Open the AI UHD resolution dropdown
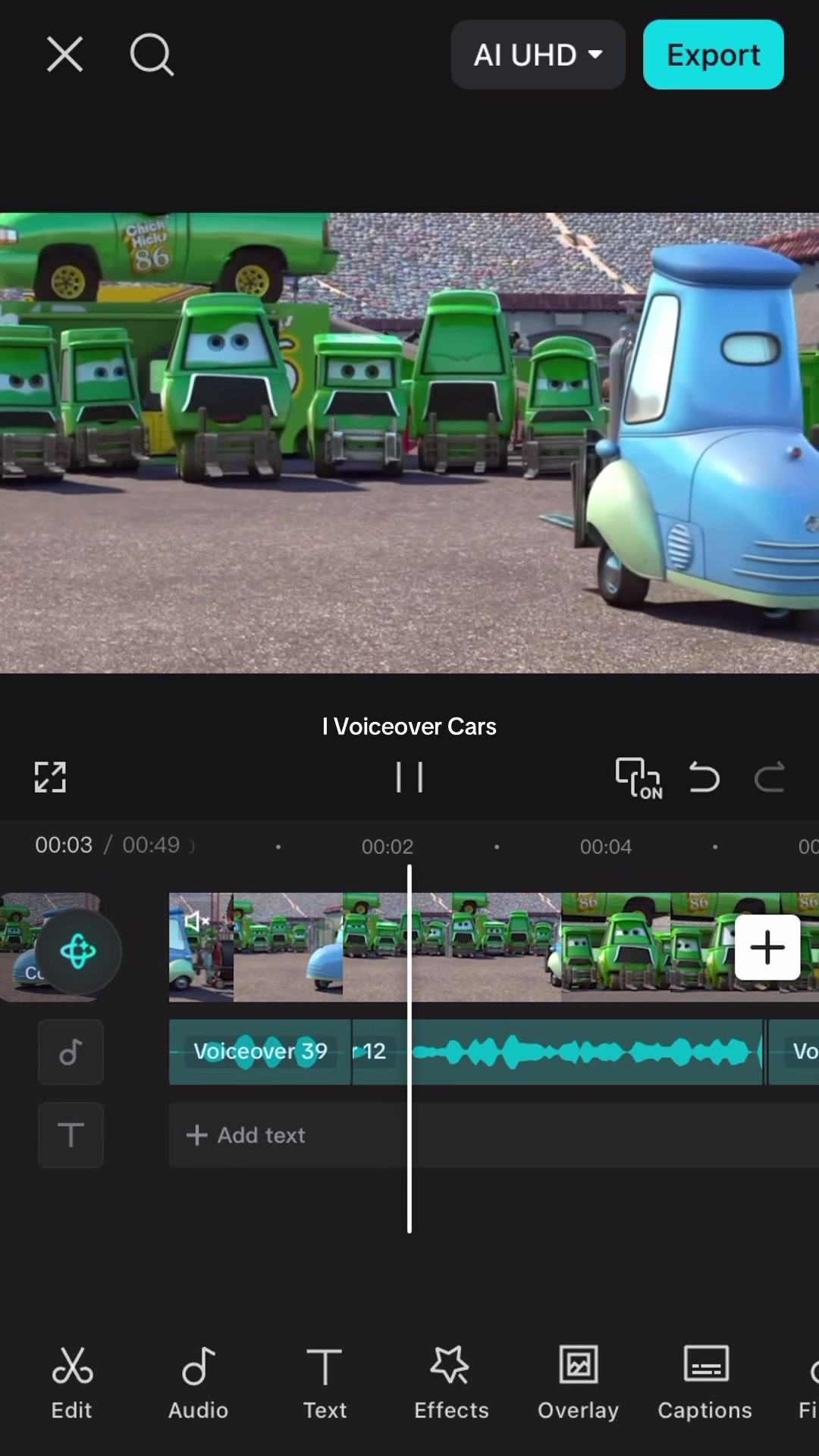Viewport: 819px width, 1456px height. pyautogui.click(x=538, y=55)
